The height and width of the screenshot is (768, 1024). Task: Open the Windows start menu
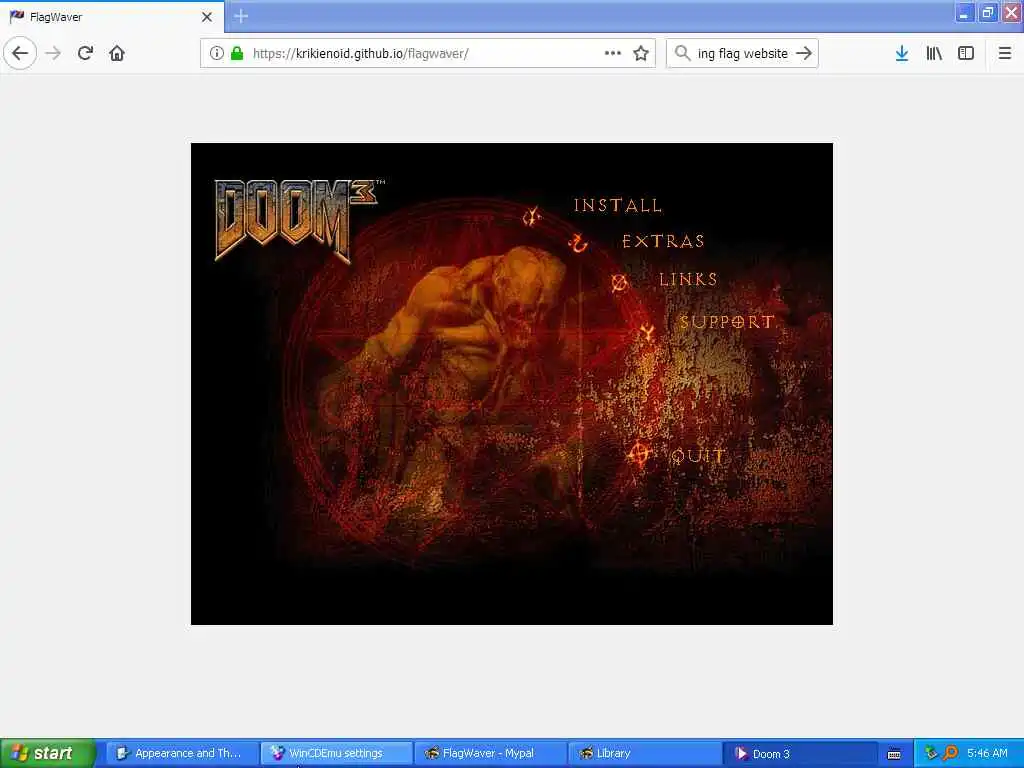pyautogui.click(x=48, y=753)
